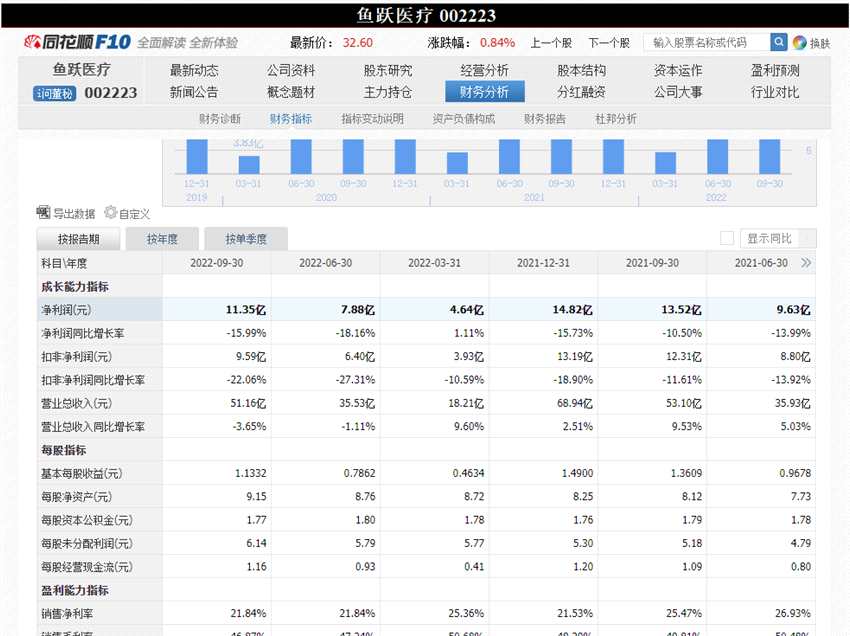This screenshot has height=636, width=850.
Task: Open 资本运作 menu item
Action: [678, 70]
